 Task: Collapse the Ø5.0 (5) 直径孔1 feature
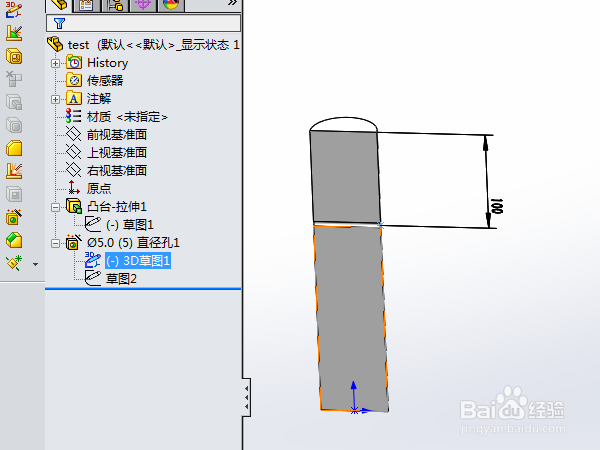[55, 243]
